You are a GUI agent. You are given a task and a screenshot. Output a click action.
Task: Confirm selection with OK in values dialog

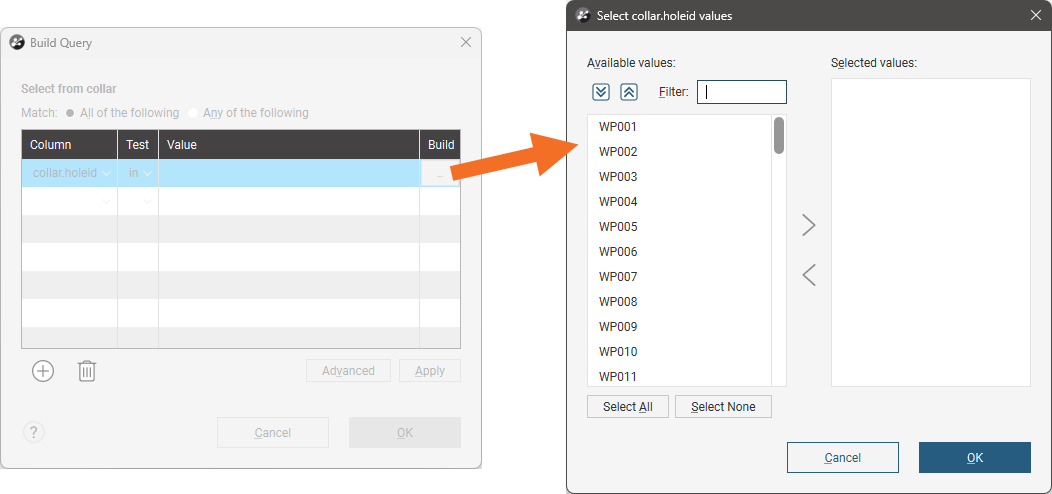coord(974,458)
